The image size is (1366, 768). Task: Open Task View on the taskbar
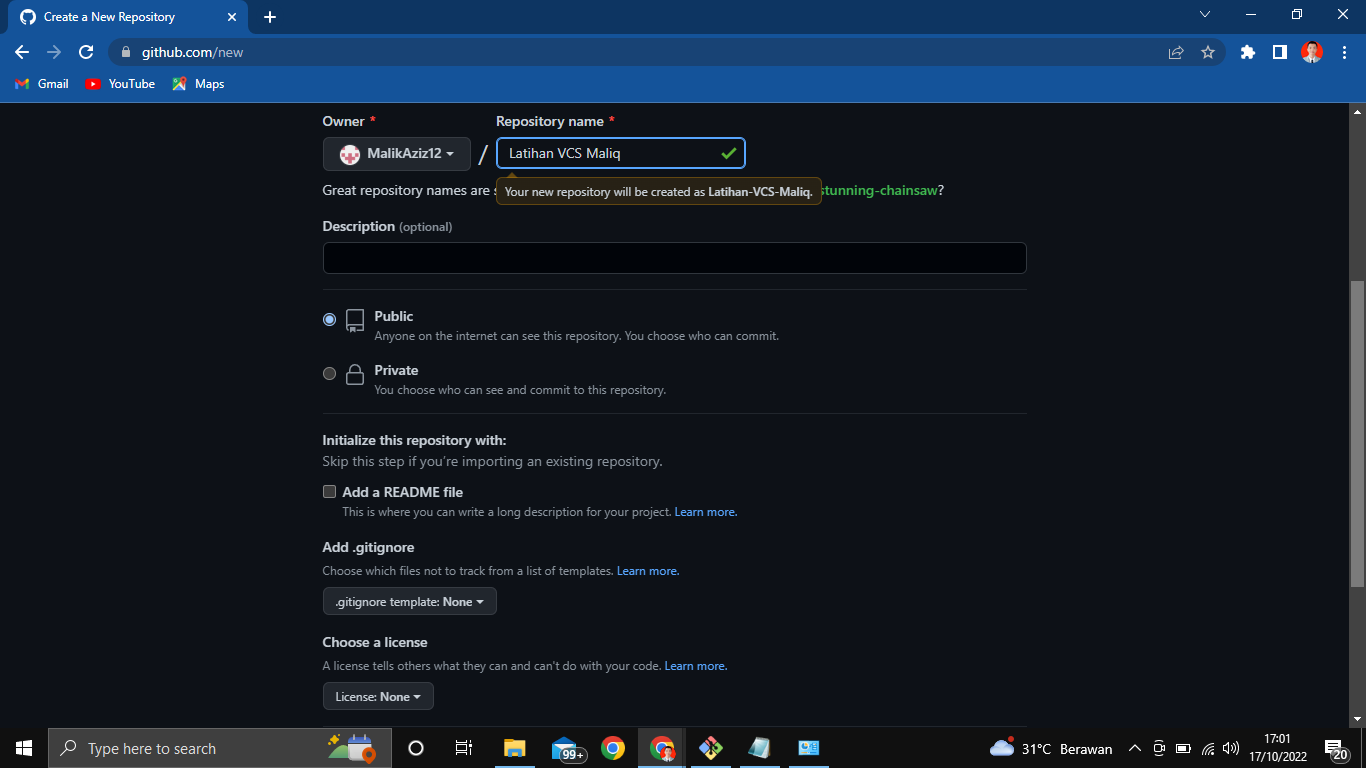464,748
